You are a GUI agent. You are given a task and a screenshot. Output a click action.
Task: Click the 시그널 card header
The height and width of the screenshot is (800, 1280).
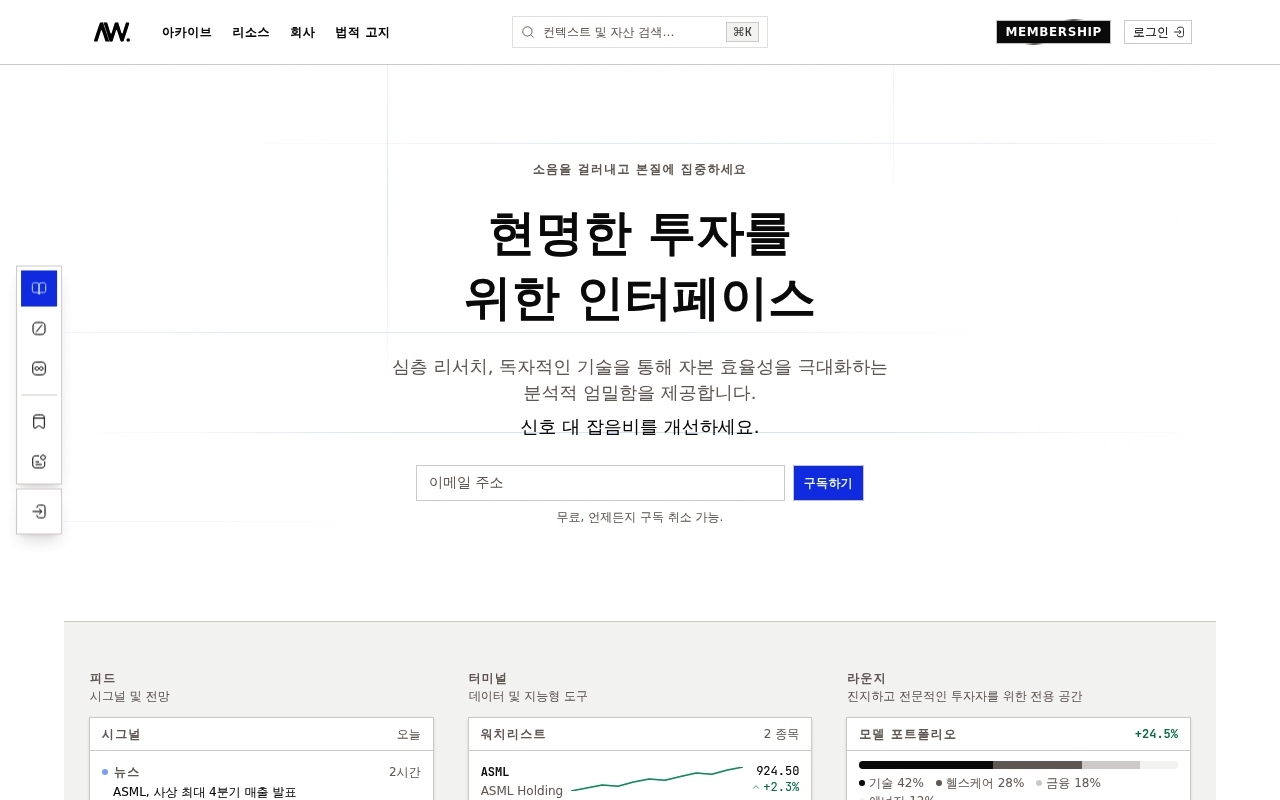(x=261, y=734)
